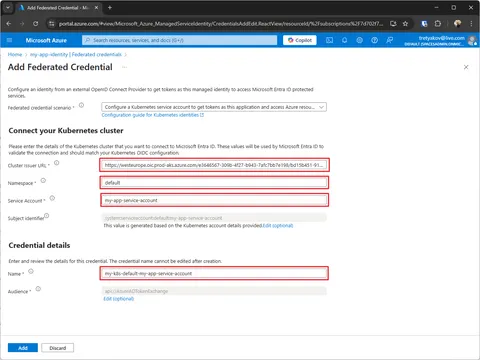Go forward with the browser forward arrow

(x=22, y=24)
